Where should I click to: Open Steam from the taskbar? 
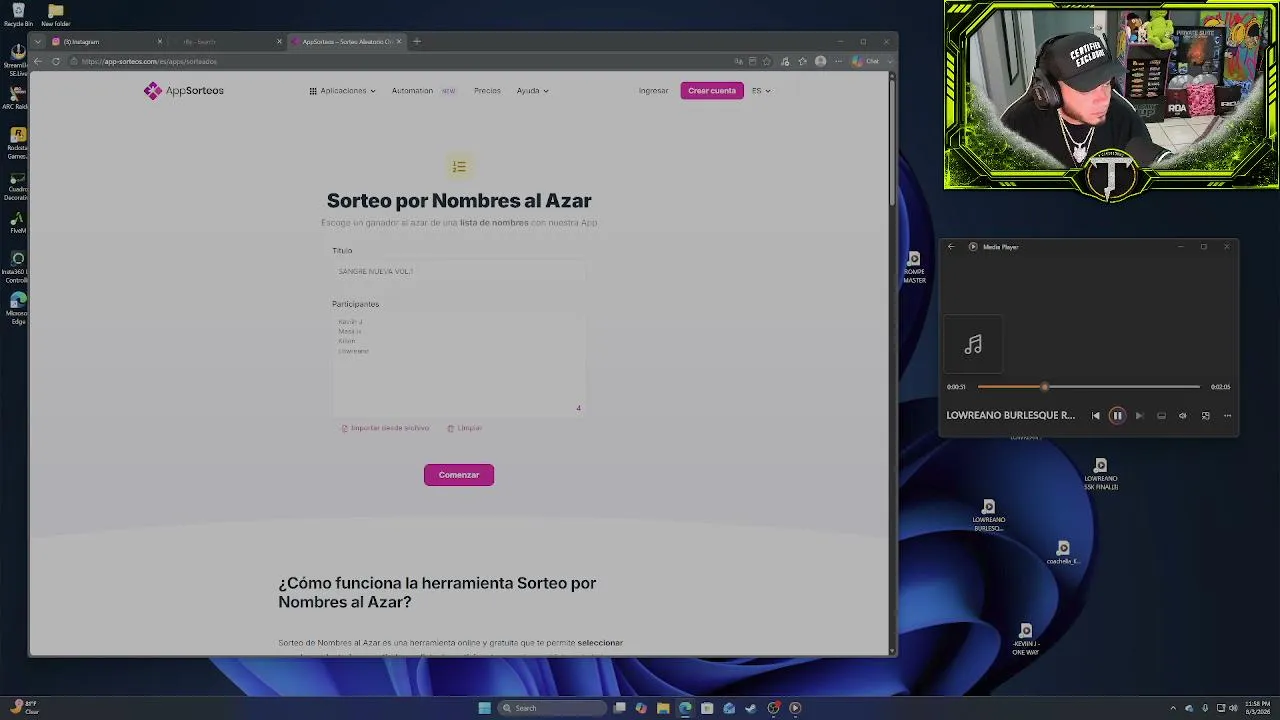(x=751, y=708)
